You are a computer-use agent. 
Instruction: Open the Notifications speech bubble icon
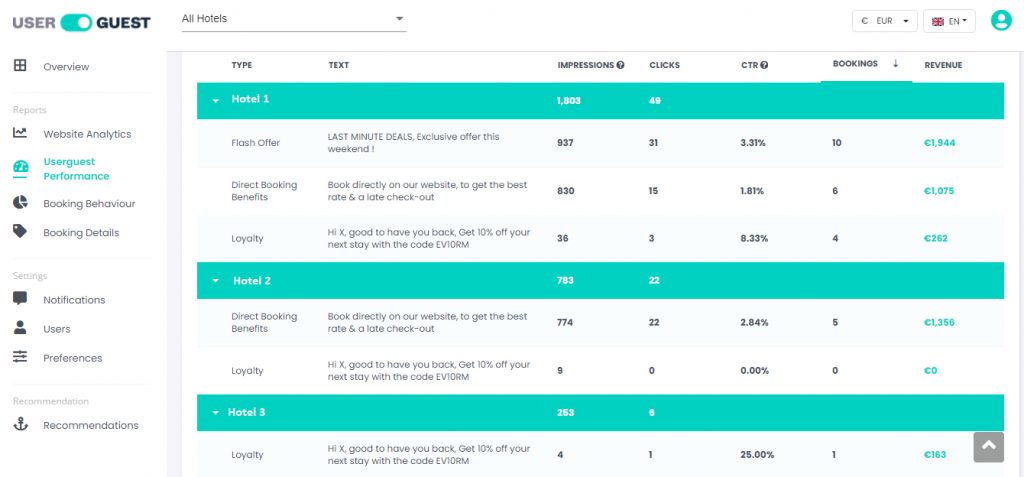coord(20,299)
